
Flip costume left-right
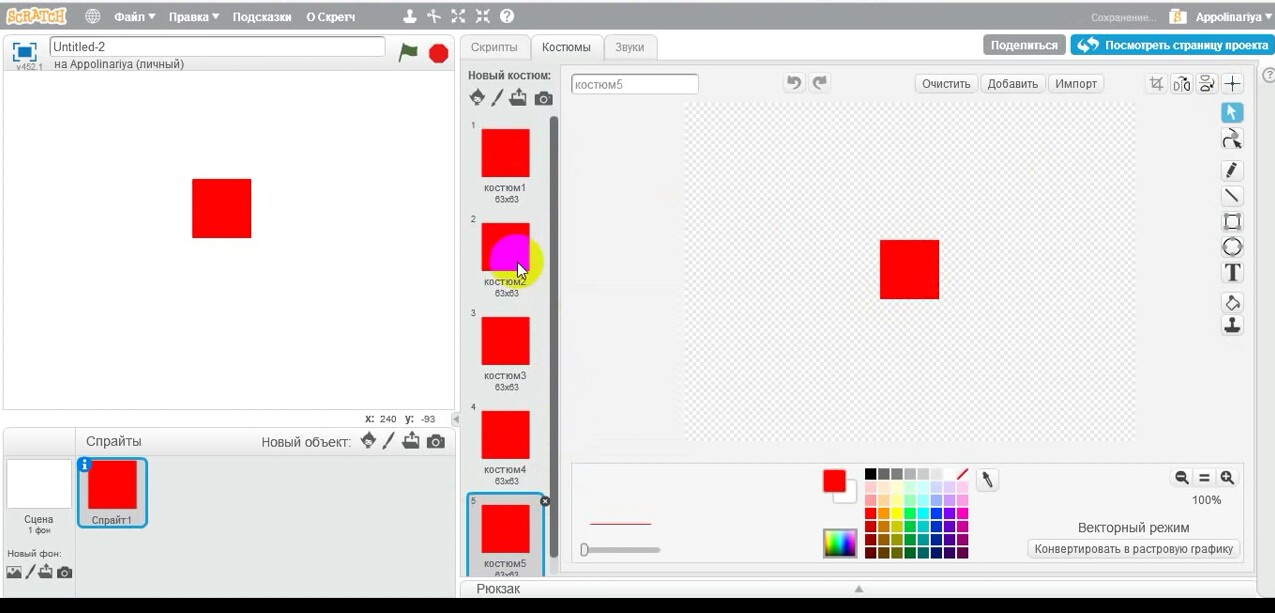click(x=1182, y=84)
